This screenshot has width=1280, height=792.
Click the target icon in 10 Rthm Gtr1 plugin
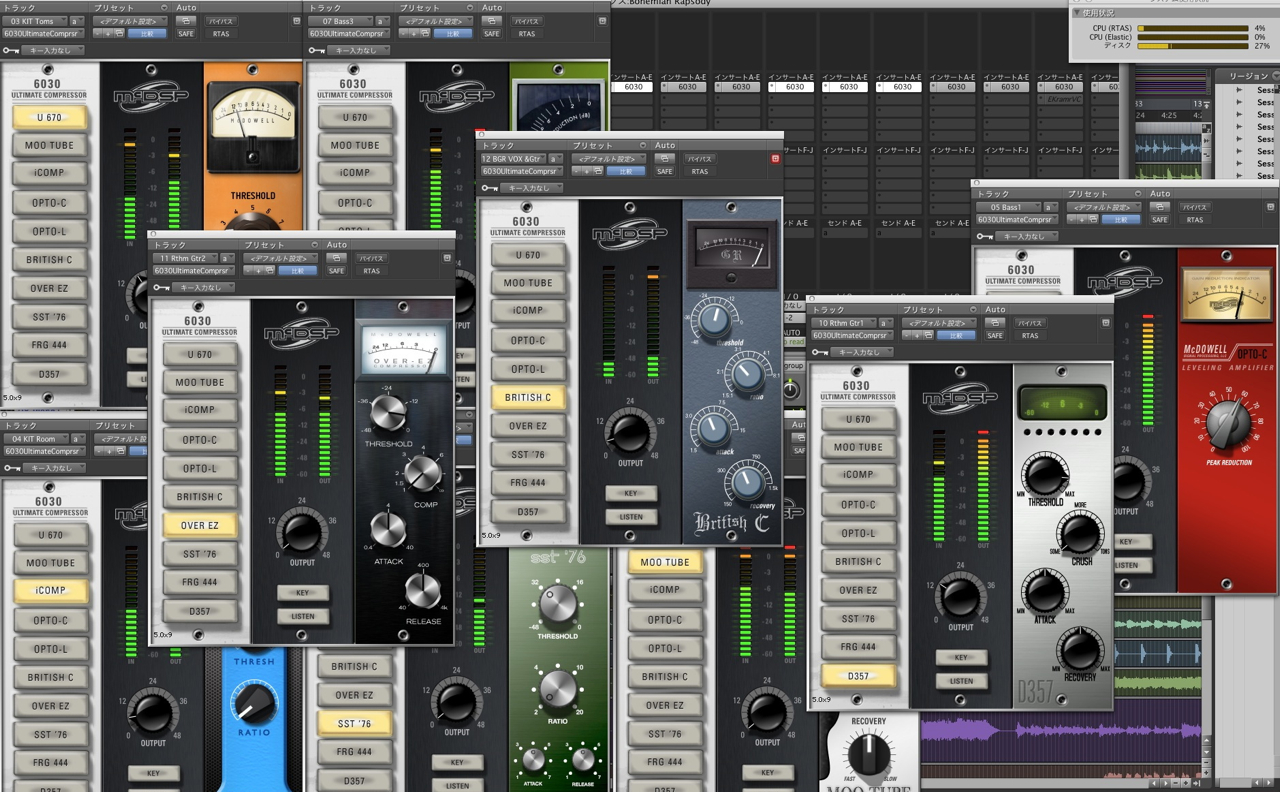pos(1105,323)
